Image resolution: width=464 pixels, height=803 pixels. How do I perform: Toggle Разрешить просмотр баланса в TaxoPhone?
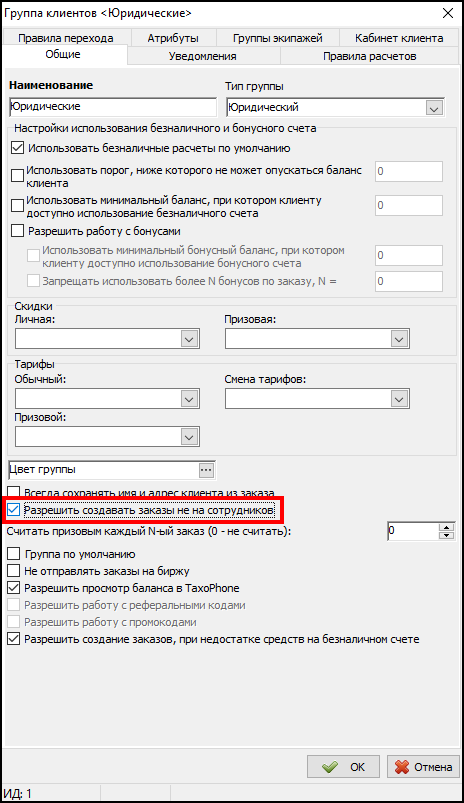pyautogui.click(x=13, y=588)
